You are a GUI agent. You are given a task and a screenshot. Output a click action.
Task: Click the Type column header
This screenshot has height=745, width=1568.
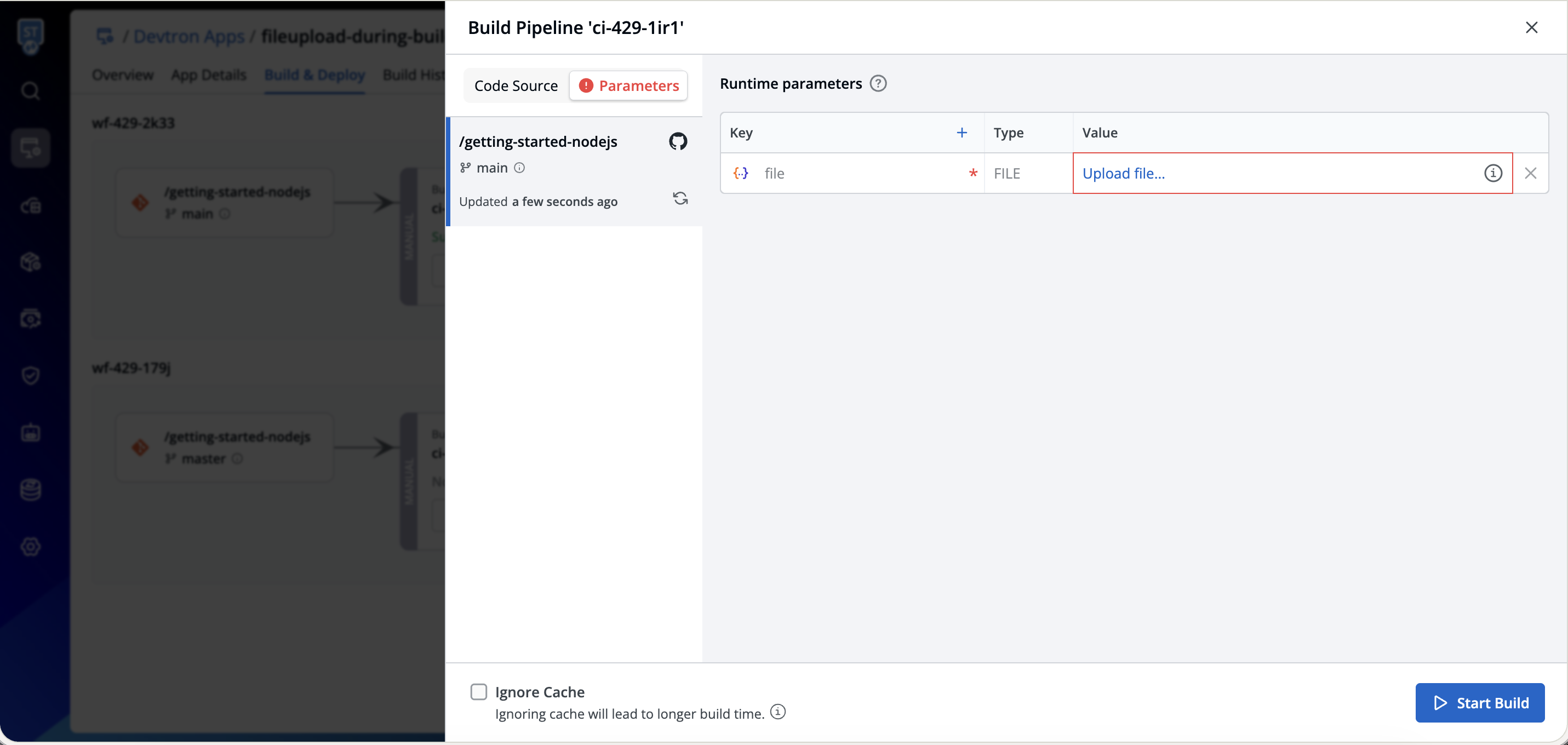(x=1008, y=133)
